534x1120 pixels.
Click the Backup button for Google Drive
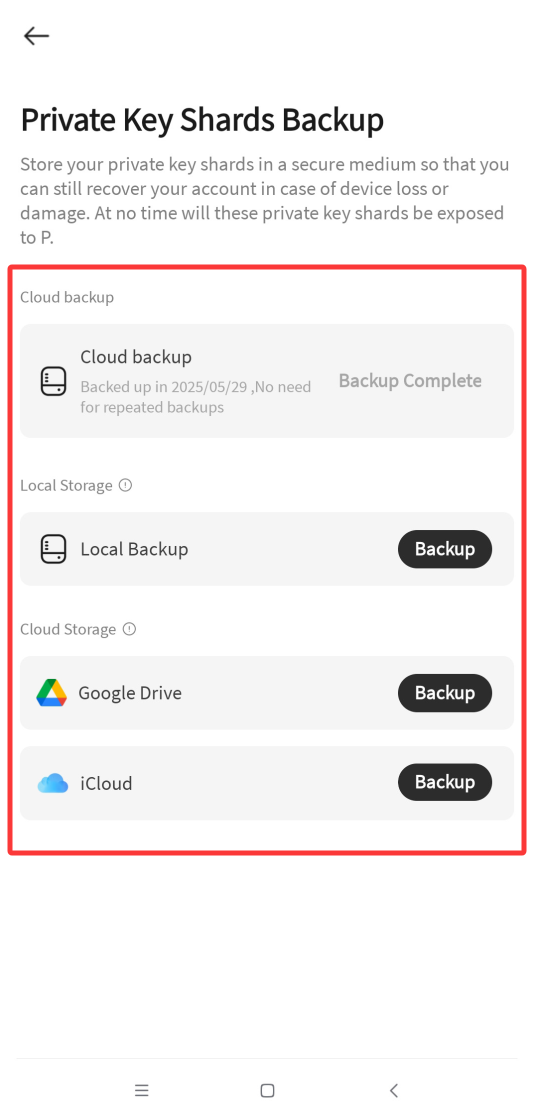pos(445,693)
